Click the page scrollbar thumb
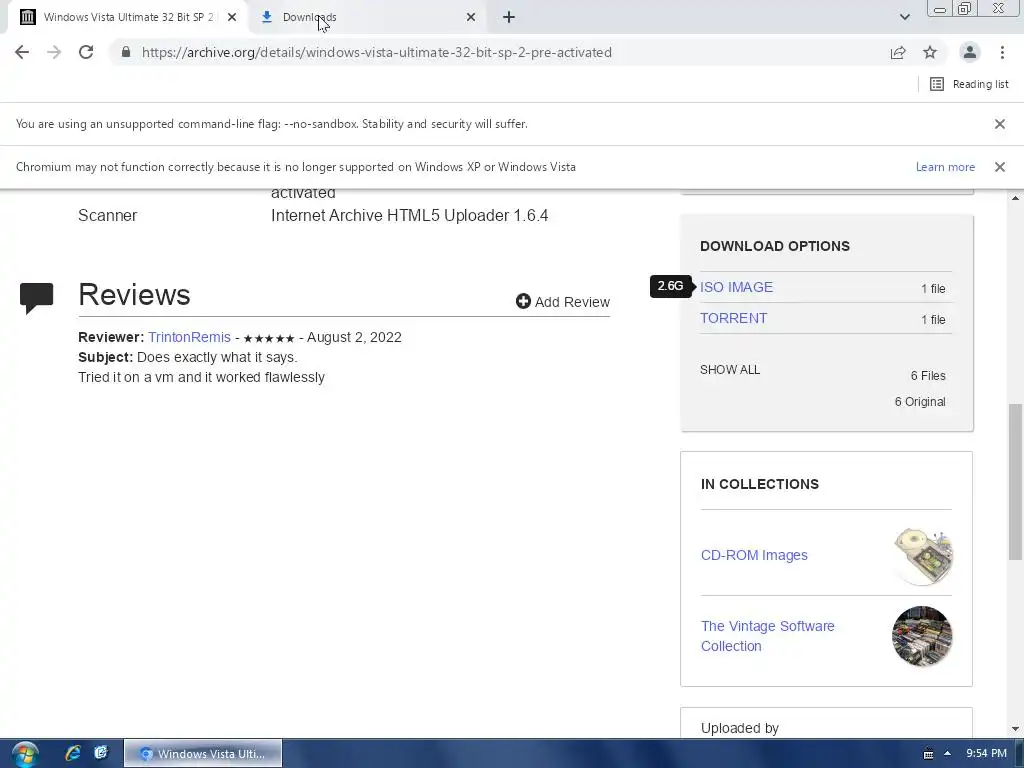The image size is (1024, 768). coord(1015,482)
